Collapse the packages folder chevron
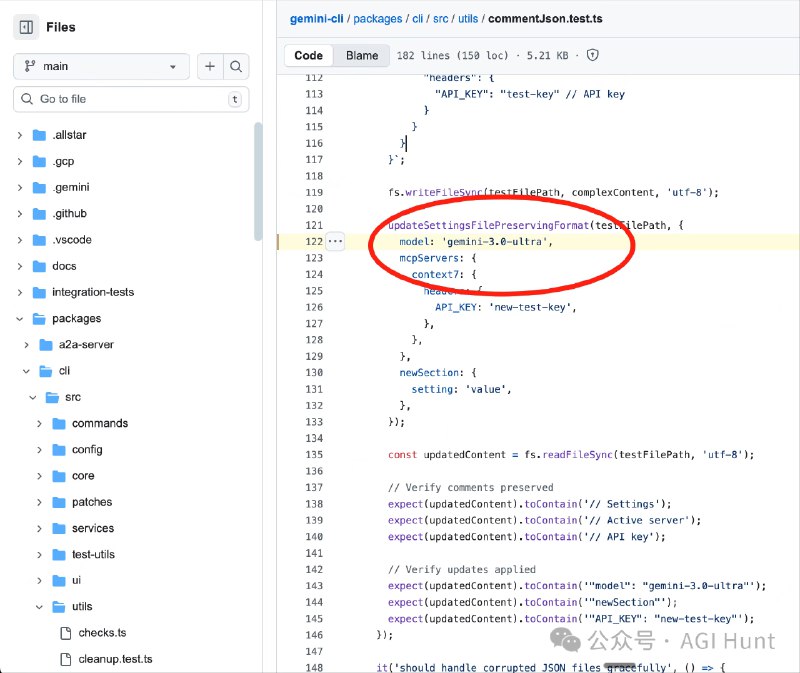800x673 pixels. coord(19,319)
